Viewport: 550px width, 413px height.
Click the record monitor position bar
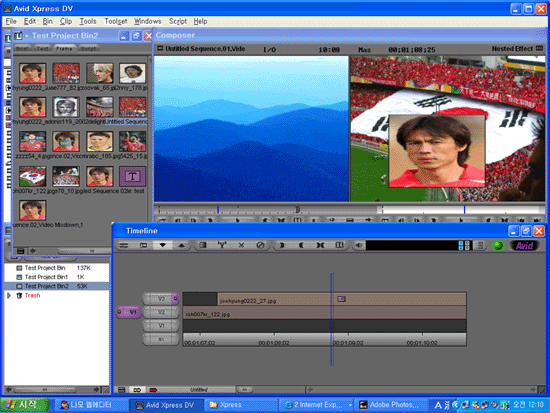tap(461, 210)
